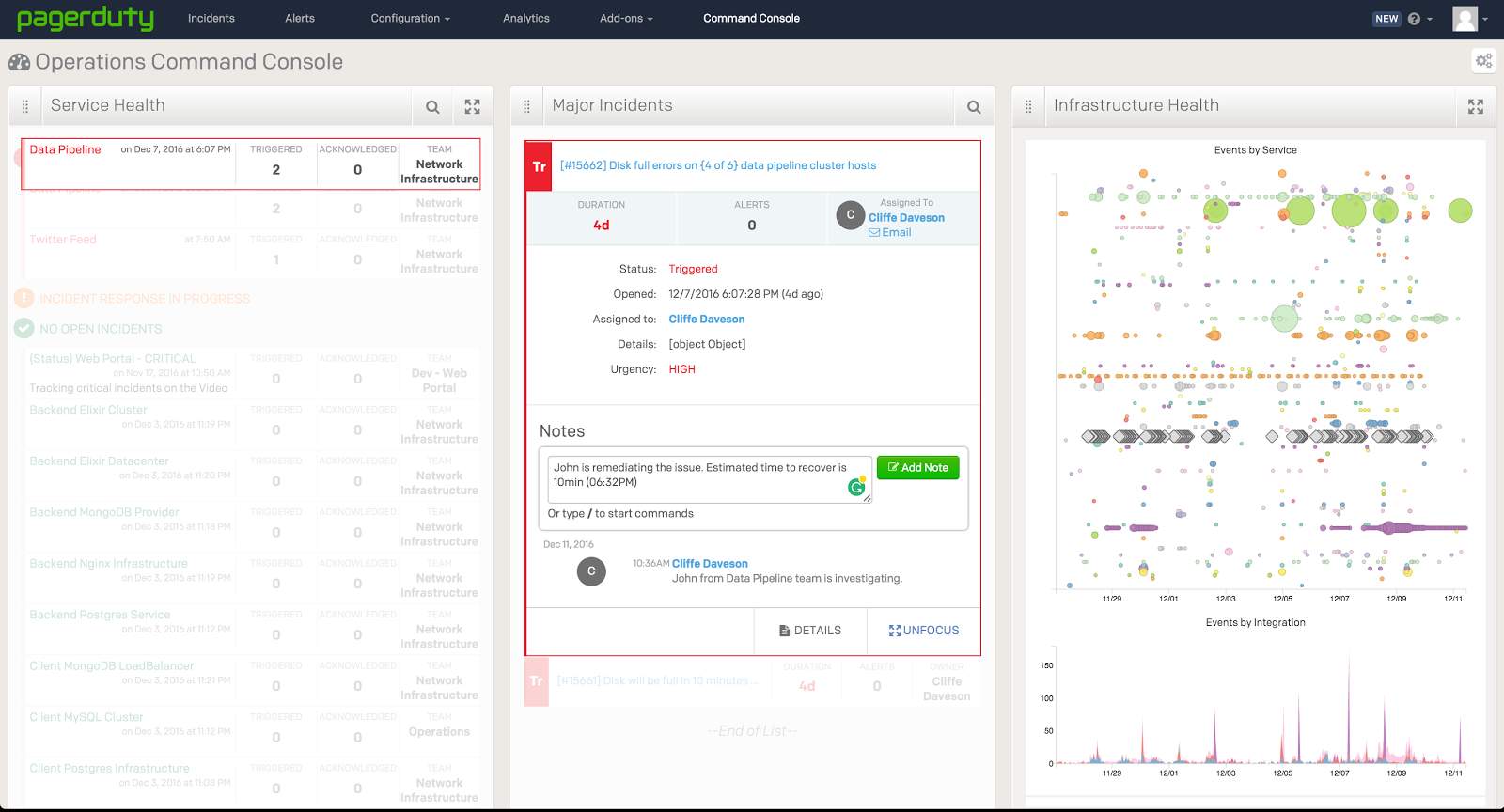This screenshot has width=1504, height=812.
Task: Open the Configuration dropdown menu
Action: [x=410, y=18]
